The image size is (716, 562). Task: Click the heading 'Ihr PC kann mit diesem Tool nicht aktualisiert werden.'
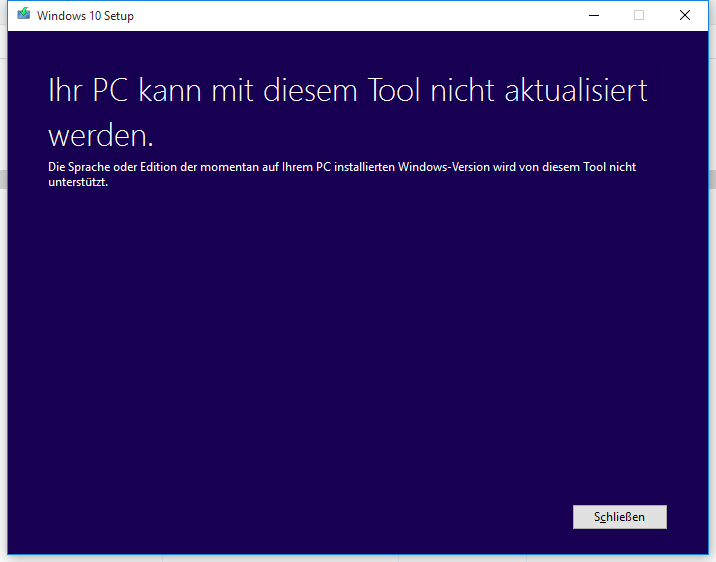point(347,112)
